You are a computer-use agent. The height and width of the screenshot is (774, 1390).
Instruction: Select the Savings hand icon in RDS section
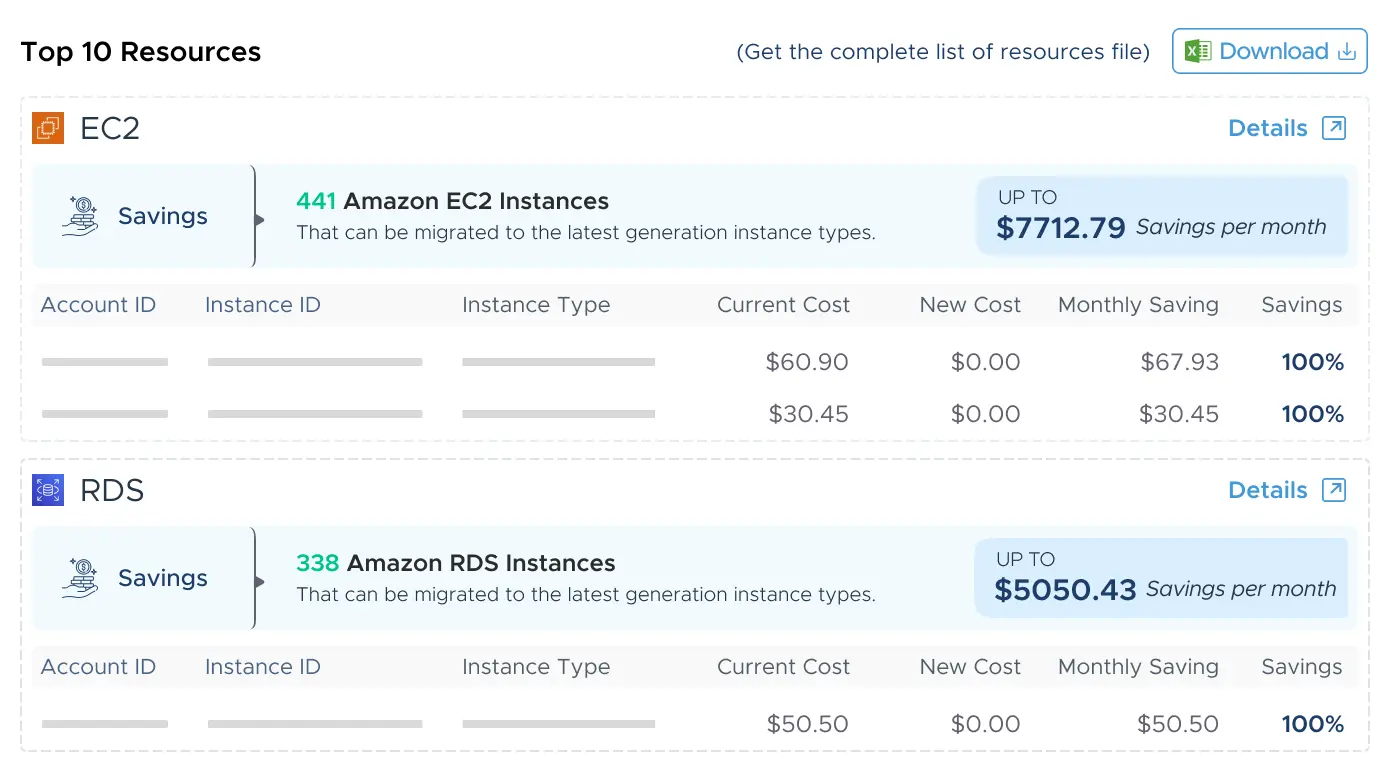[x=80, y=578]
